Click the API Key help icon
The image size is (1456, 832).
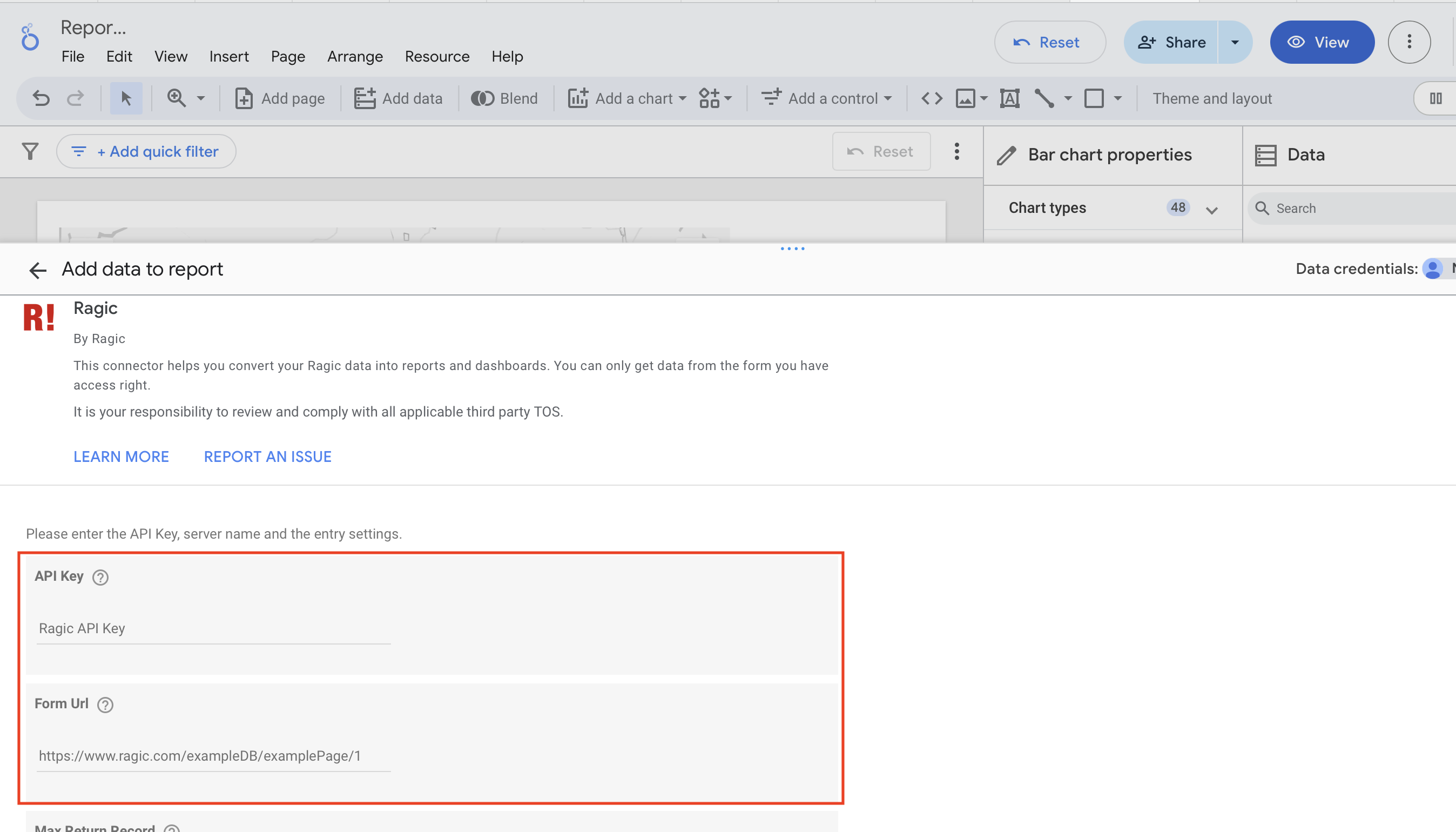(x=100, y=578)
